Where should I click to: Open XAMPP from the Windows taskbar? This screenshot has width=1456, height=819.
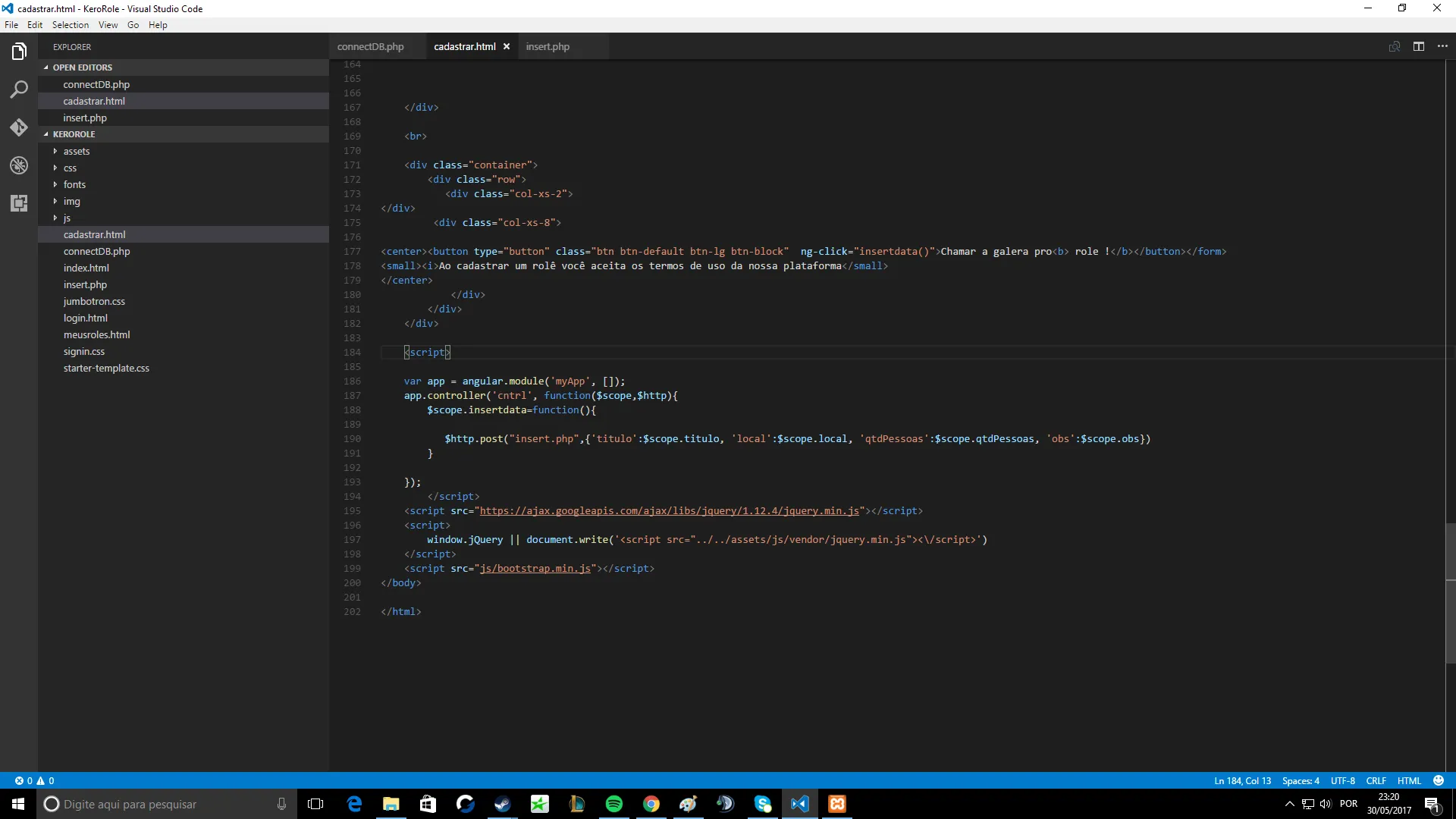click(836, 804)
